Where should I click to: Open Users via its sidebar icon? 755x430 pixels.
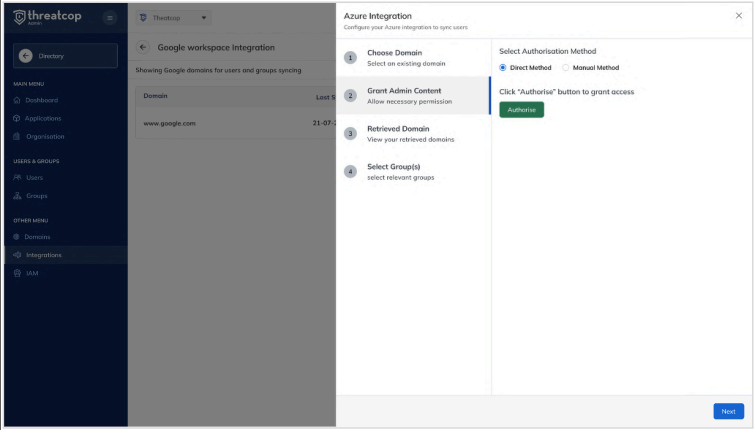[17, 177]
